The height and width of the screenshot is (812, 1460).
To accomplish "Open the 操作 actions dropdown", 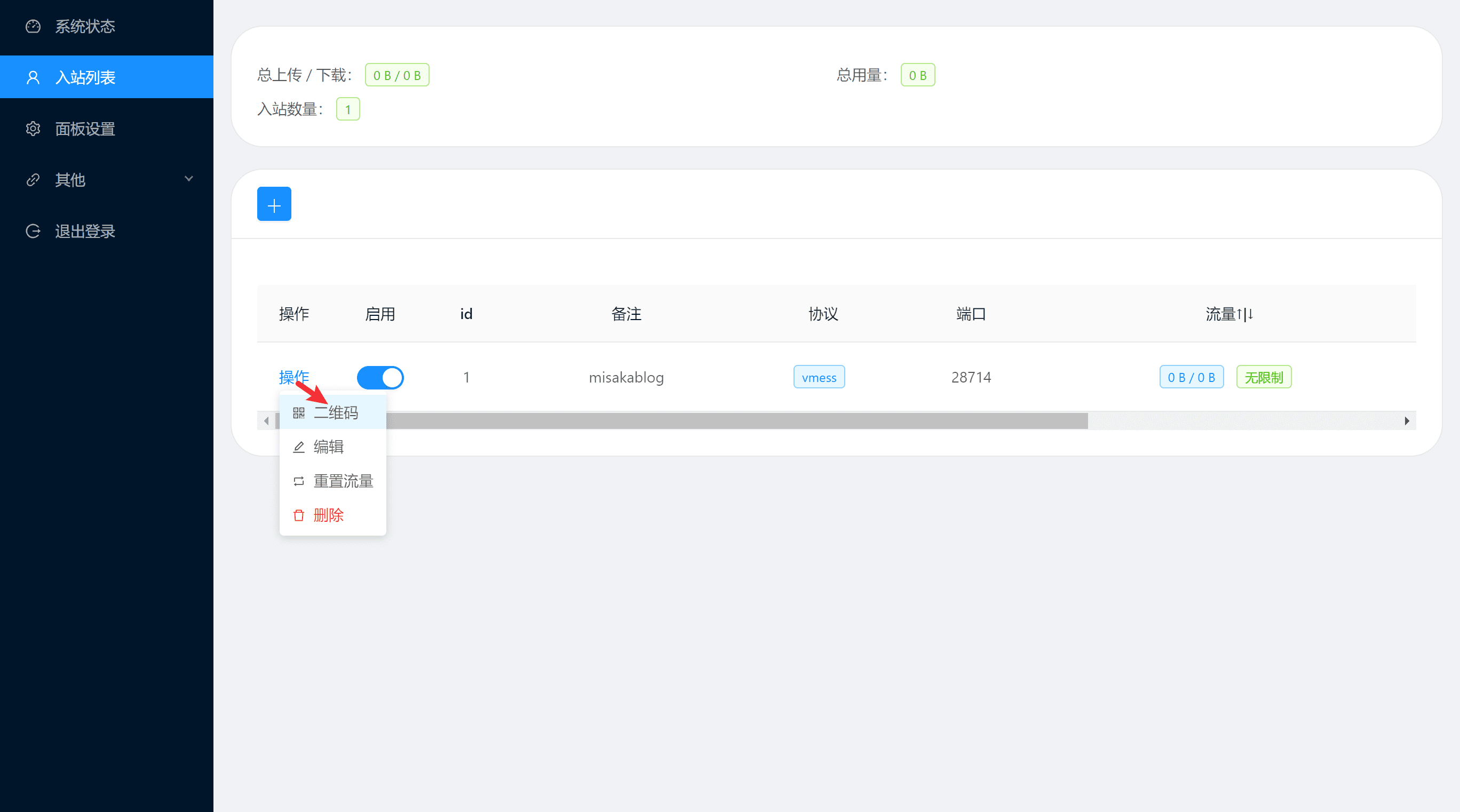I will [x=293, y=377].
